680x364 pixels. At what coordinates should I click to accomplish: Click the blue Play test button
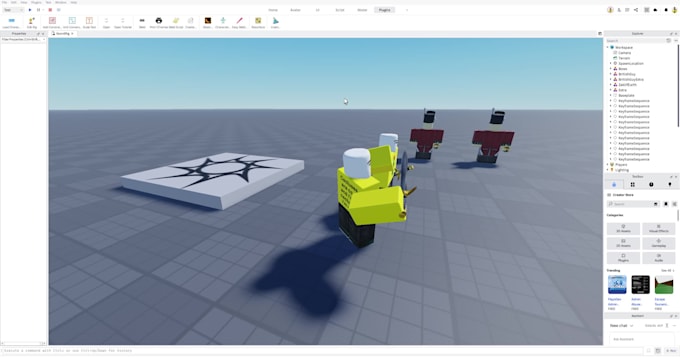tap(30, 10)
